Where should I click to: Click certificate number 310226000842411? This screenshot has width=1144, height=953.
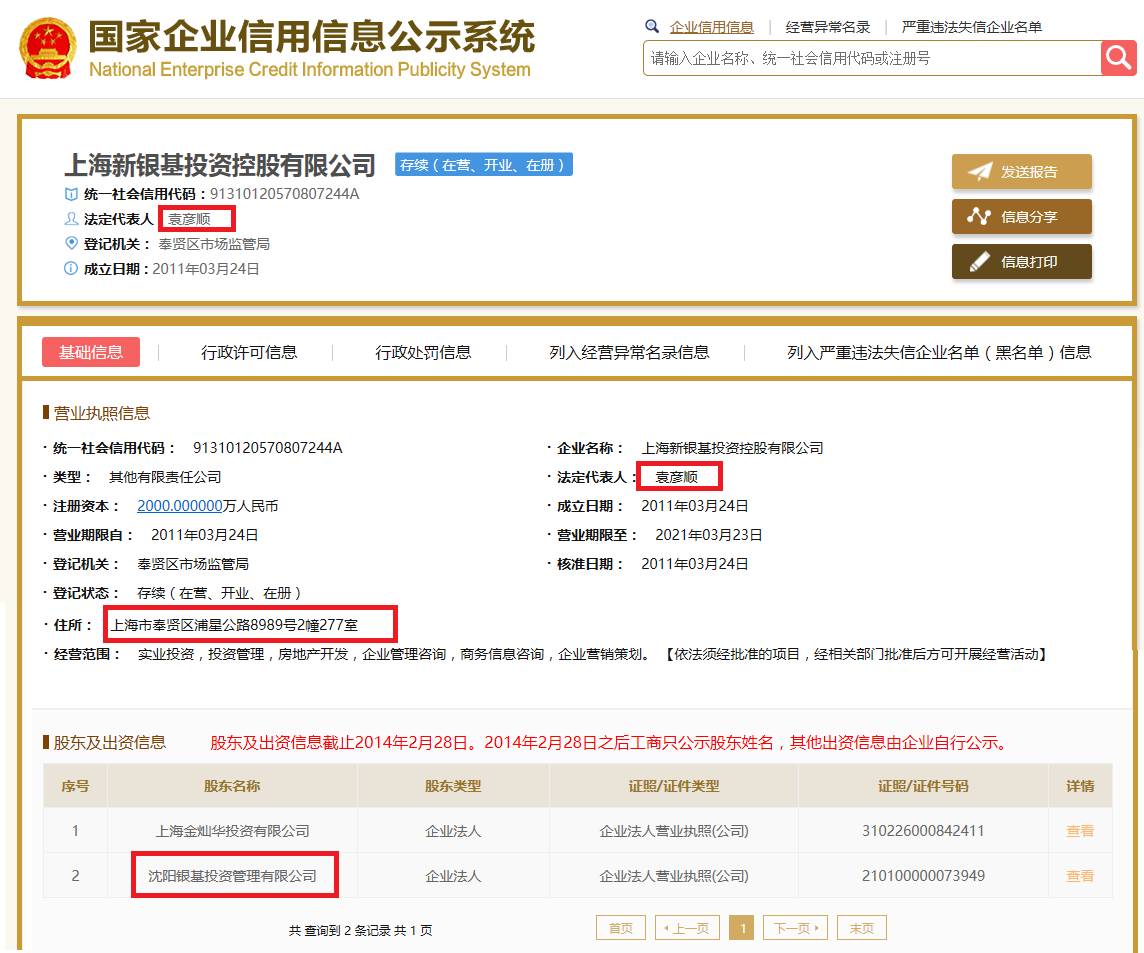coord(923,830)
